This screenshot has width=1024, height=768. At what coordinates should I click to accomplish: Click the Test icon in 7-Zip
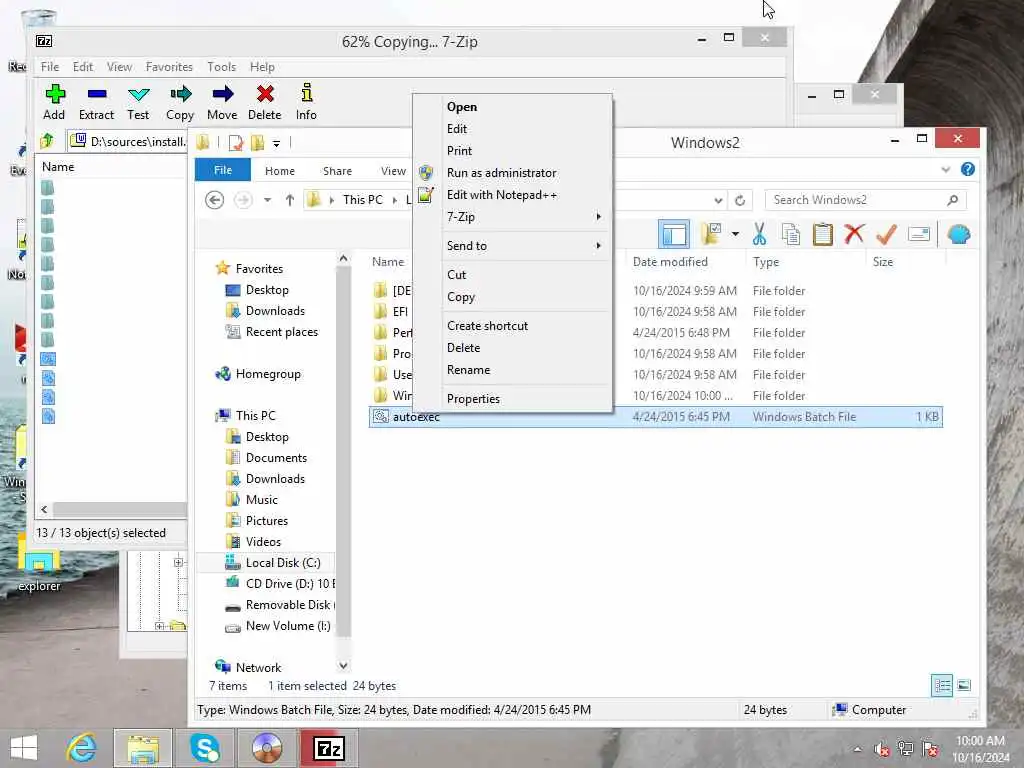tap(138, 94)
